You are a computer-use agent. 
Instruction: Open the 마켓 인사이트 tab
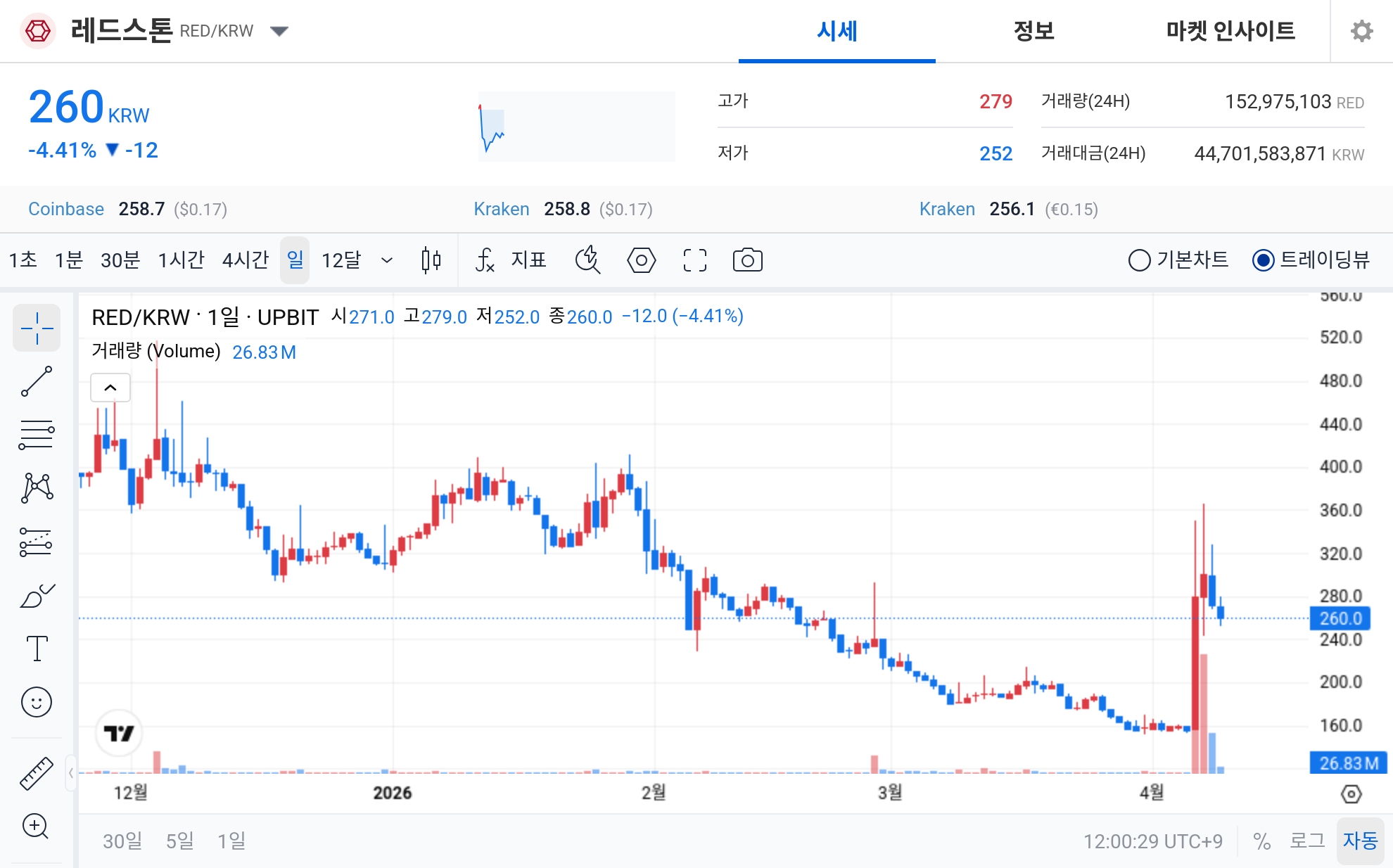[x=1230, y=31]
